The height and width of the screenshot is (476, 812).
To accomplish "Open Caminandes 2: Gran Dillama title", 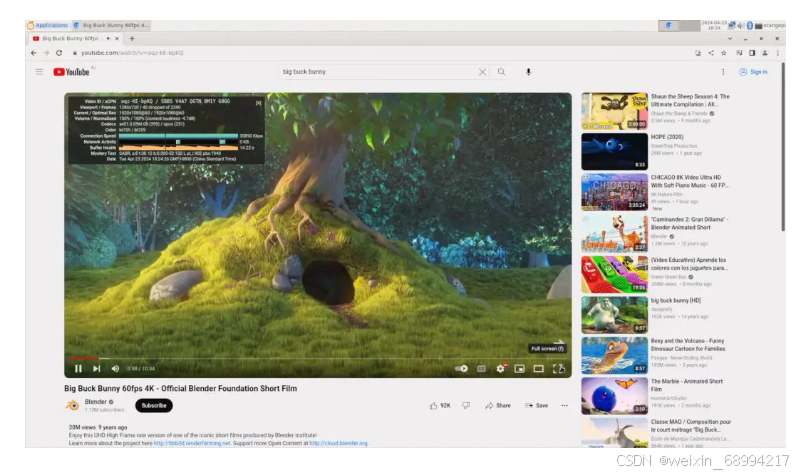I will point(689,223).
